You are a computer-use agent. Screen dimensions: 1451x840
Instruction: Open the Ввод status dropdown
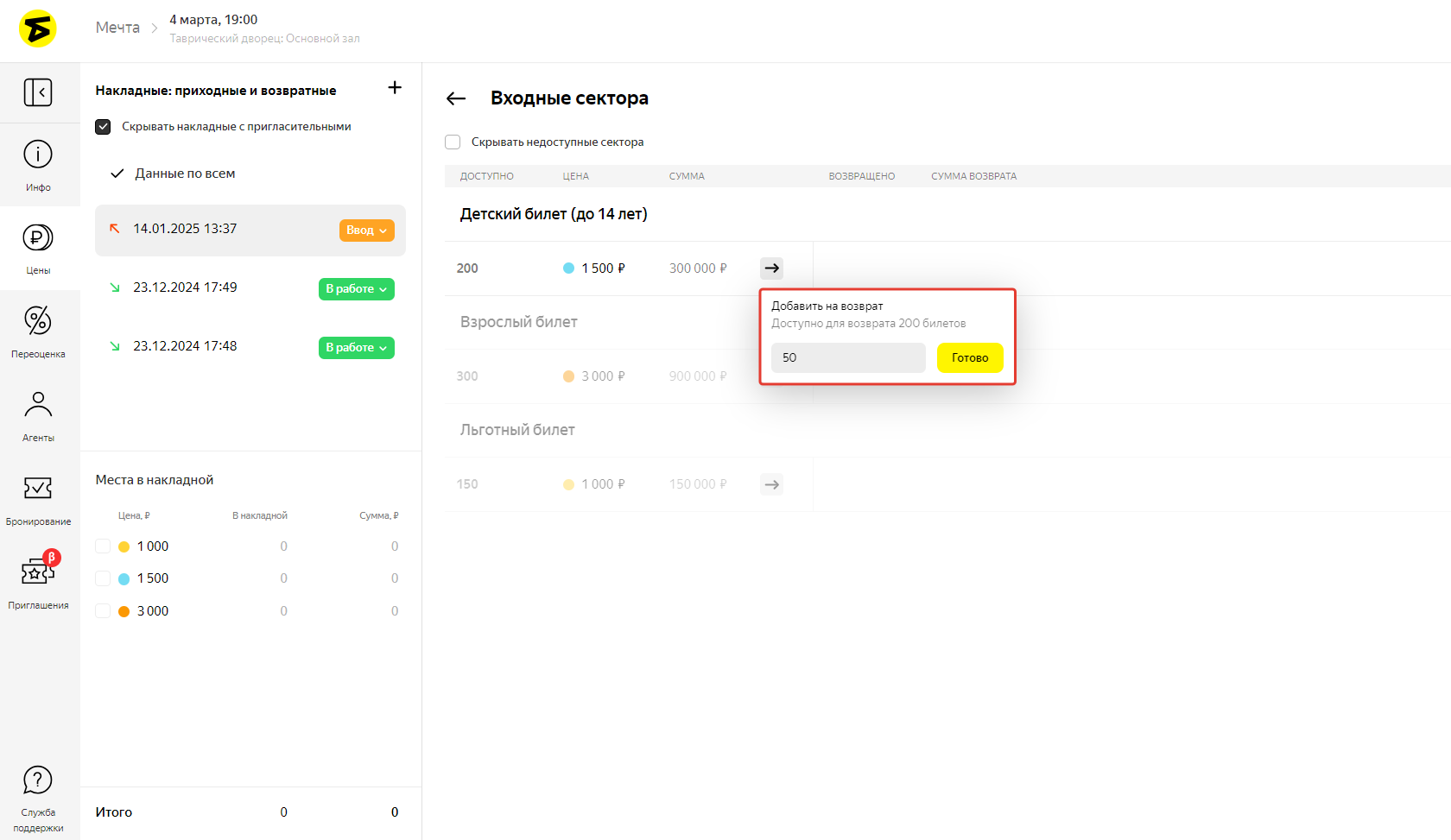coord(366,231)
